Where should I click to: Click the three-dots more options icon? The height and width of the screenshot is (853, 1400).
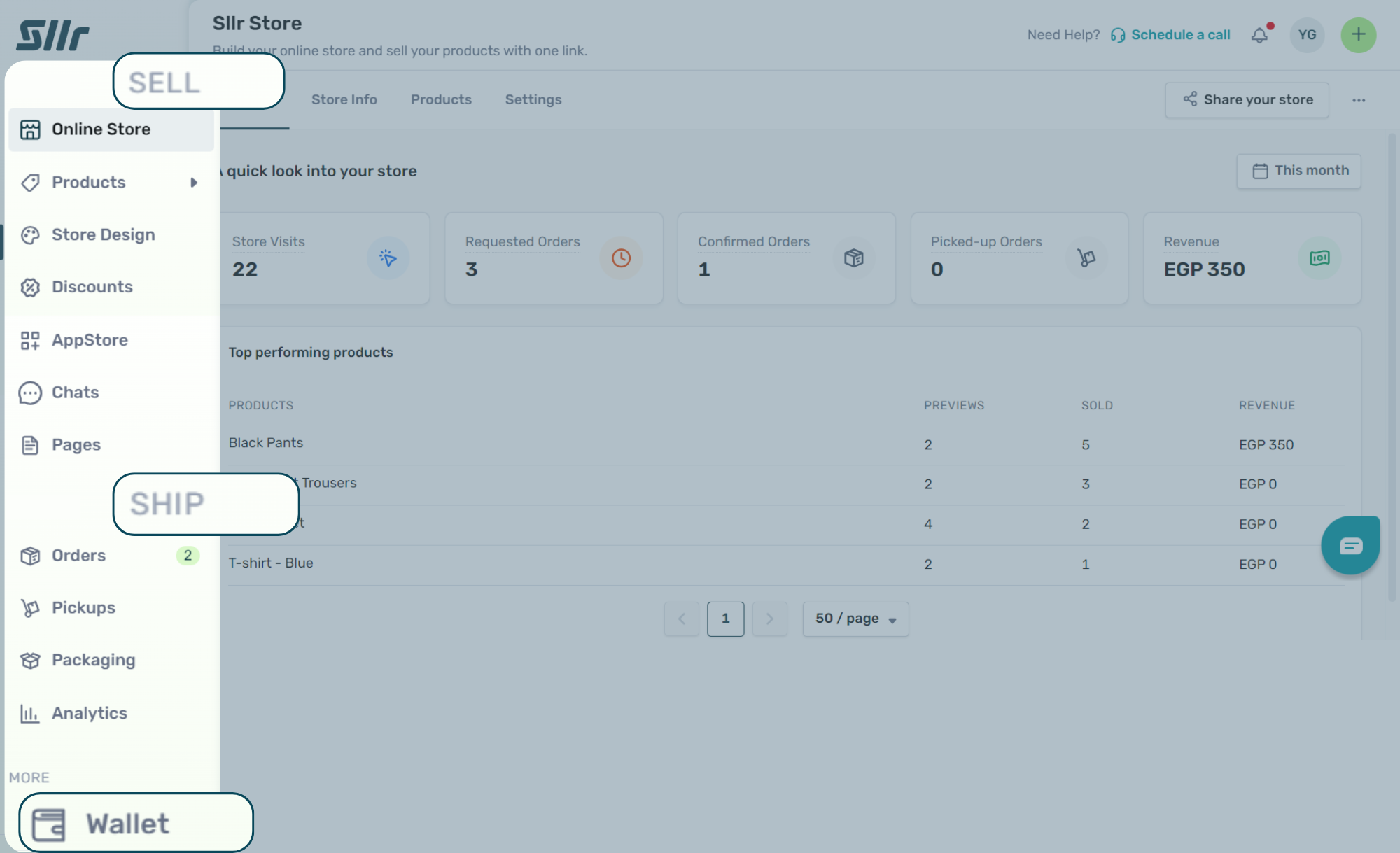click(x=1359, y=100)
